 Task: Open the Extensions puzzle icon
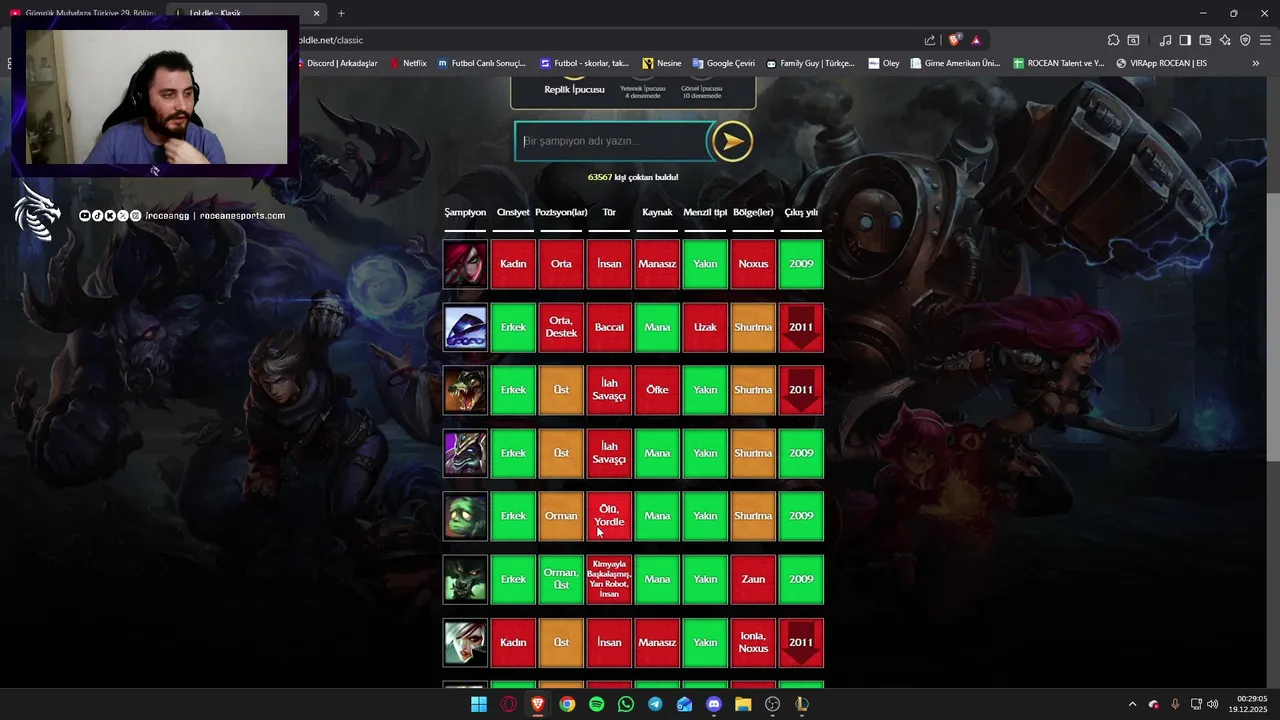pyautogui.click(x=1113, y=40)
